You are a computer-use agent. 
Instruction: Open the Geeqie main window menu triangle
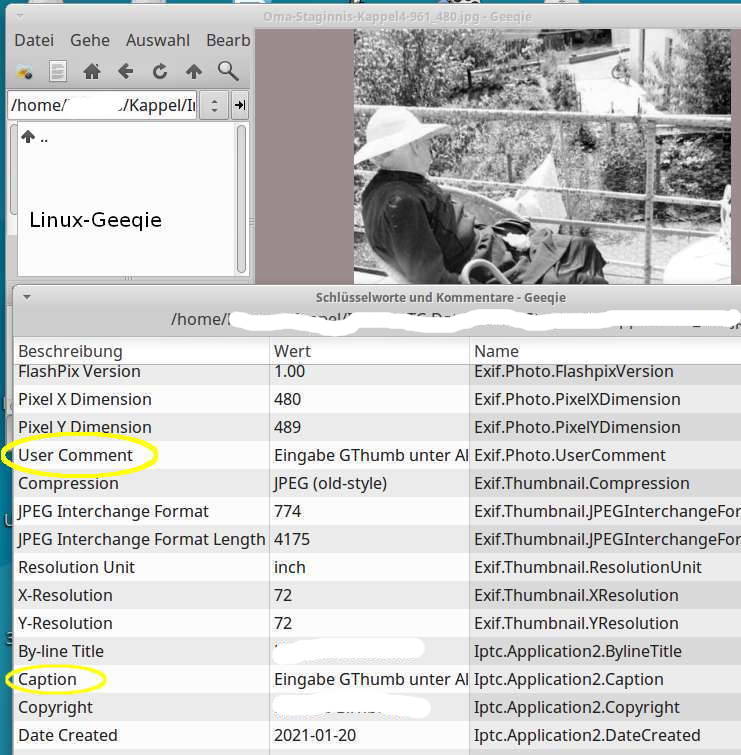coord(23,16)
